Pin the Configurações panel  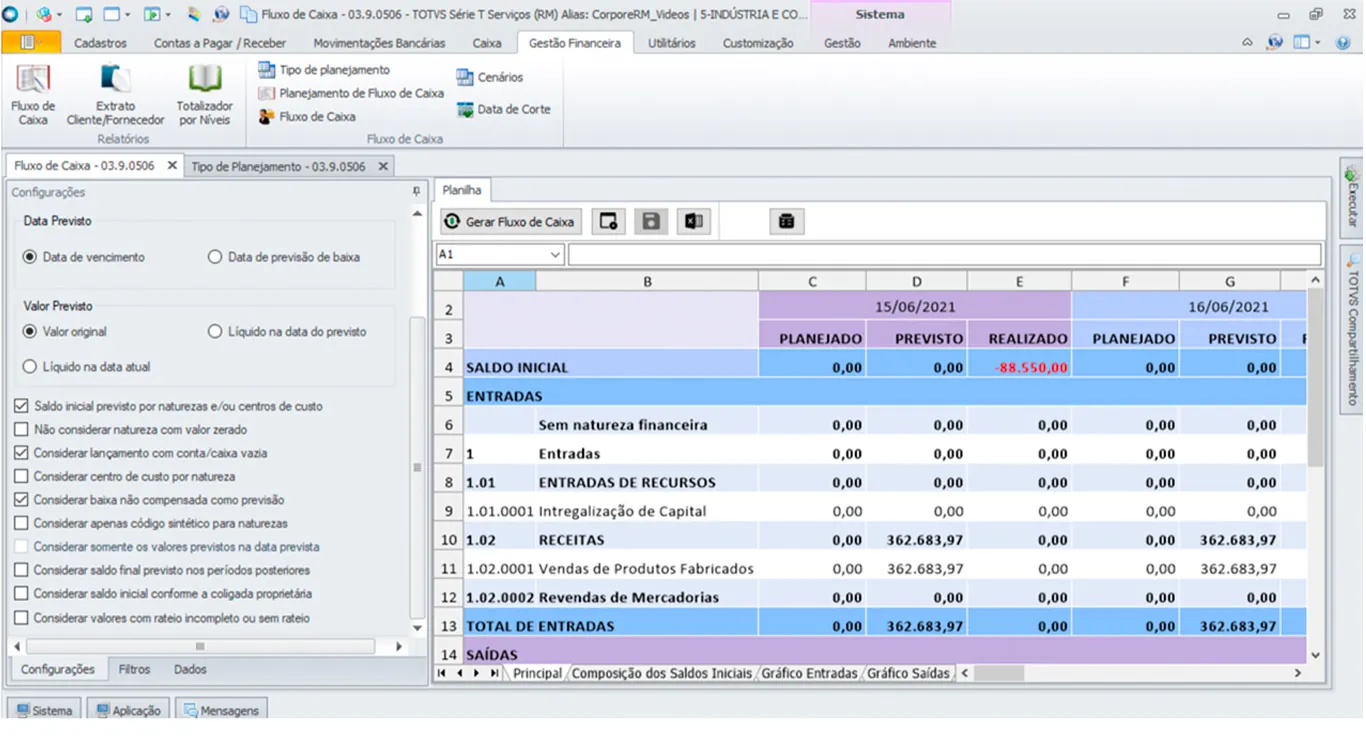tap(416, 192)
